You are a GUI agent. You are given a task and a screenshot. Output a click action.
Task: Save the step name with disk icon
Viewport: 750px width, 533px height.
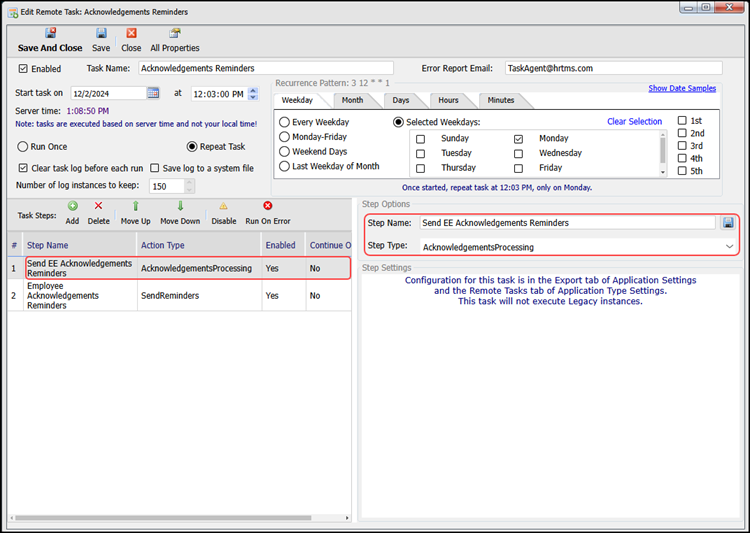pos(728,222)
